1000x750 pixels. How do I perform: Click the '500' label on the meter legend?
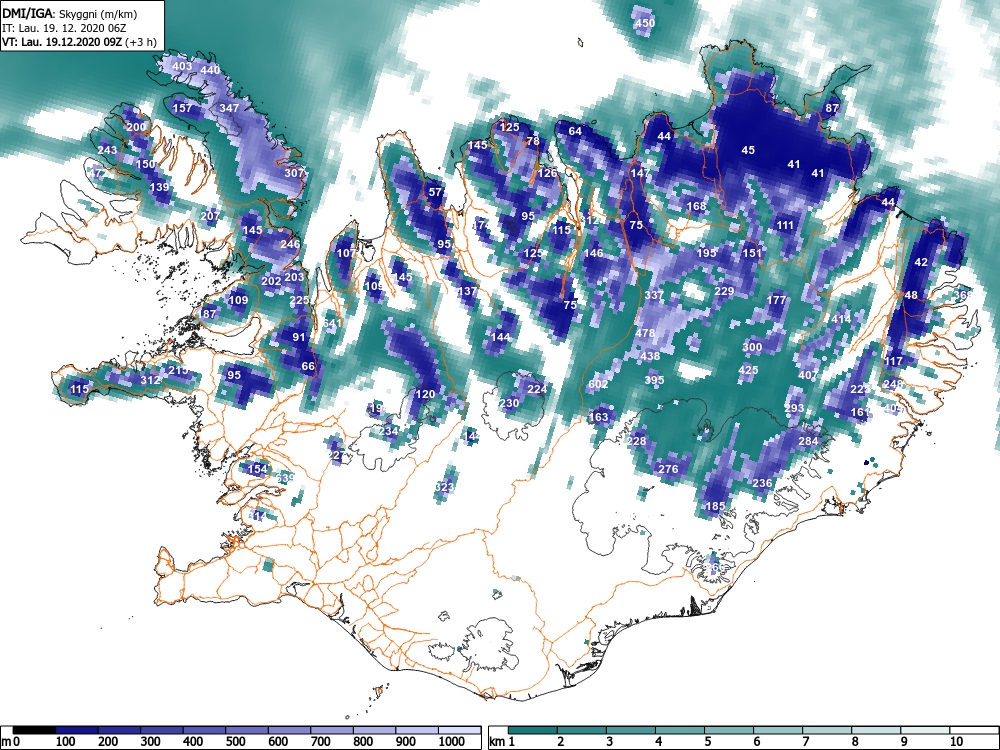coord(236,742)
